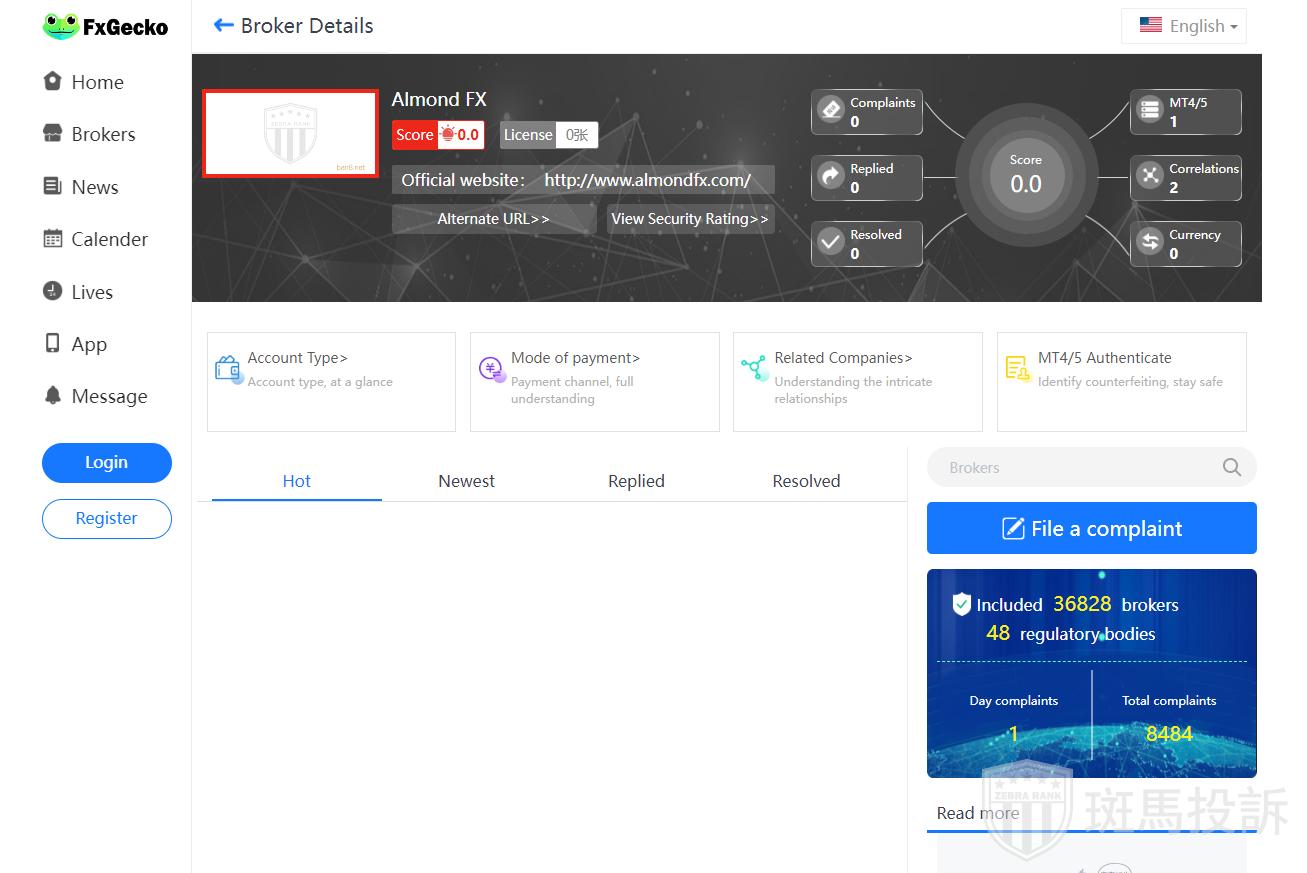Click the search magnifier icon
The height and width of the screenshot is (873, 1307).
click(1232, 467)
